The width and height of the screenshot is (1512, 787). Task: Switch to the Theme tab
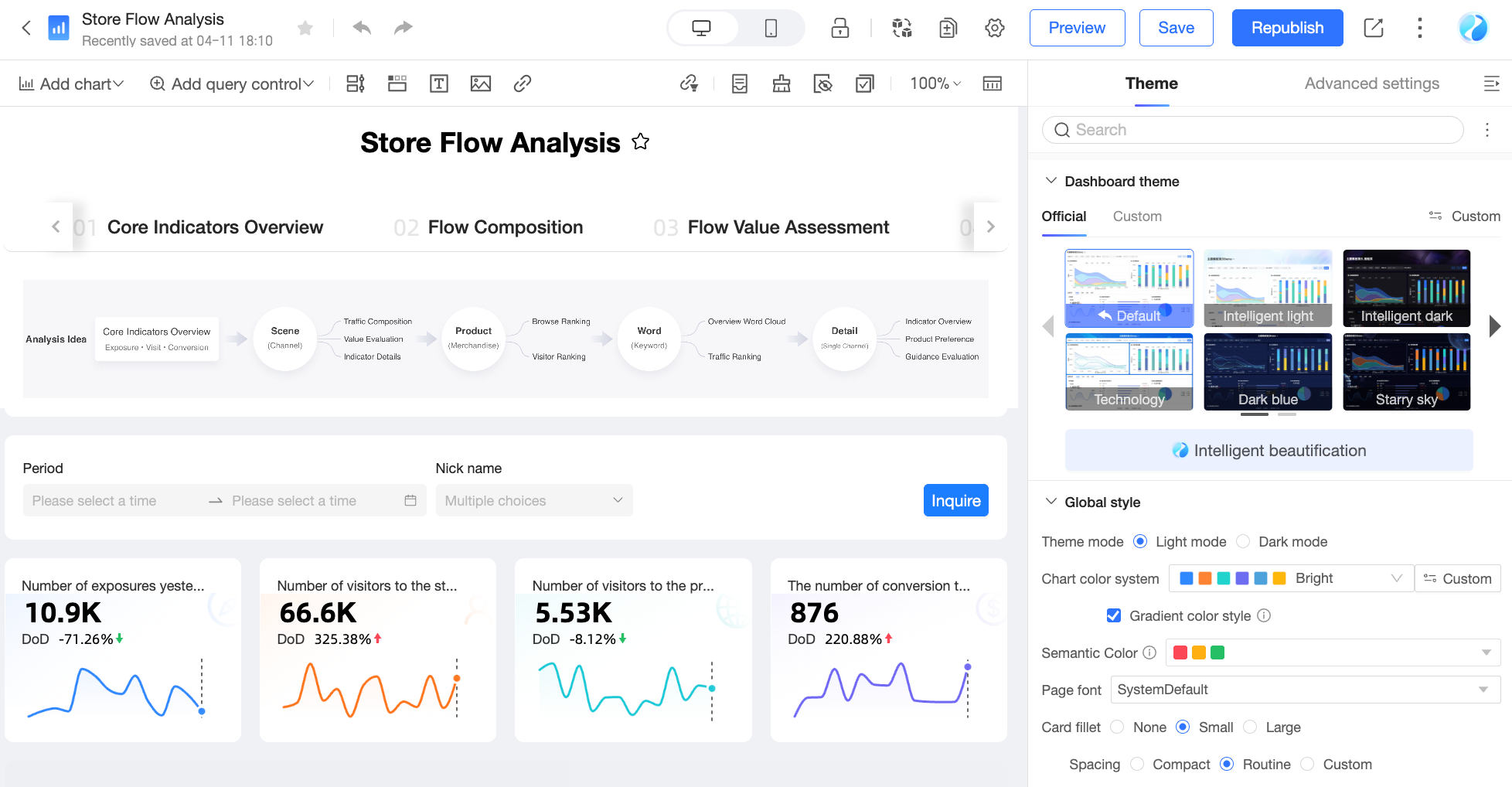1151,83
